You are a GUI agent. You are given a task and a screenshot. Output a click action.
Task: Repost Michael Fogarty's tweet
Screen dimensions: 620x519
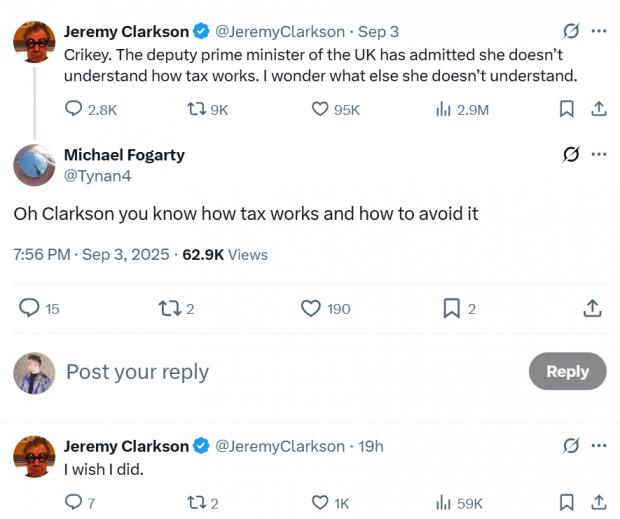coord(170,309)
